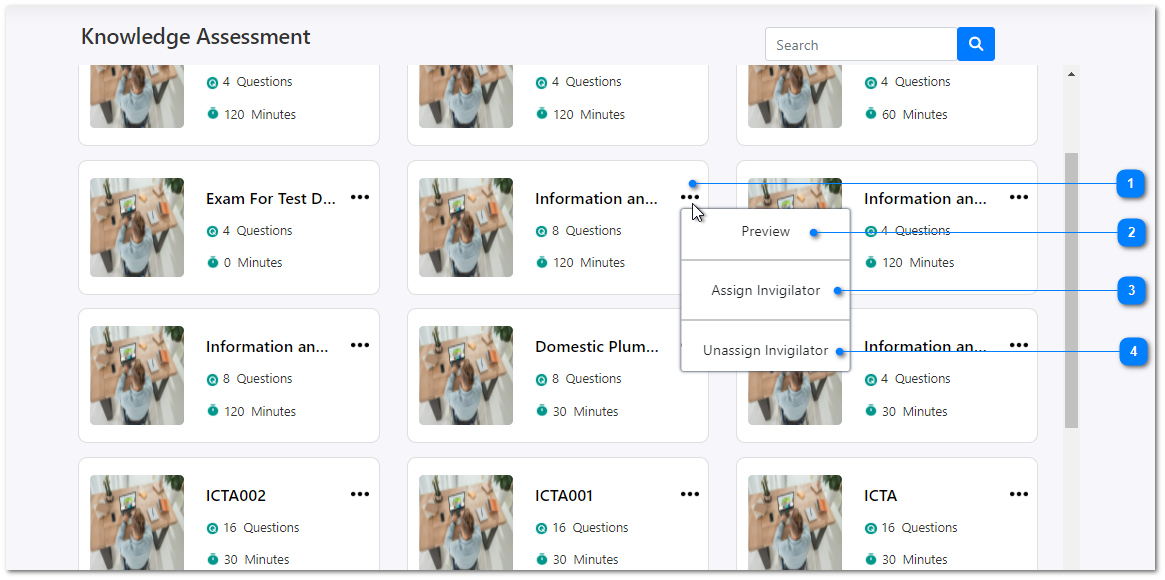The height and width of the screenshot is (580, 1165).
Task: Open three-dot menu on Exam For Test card
Action: click(360, 197)
